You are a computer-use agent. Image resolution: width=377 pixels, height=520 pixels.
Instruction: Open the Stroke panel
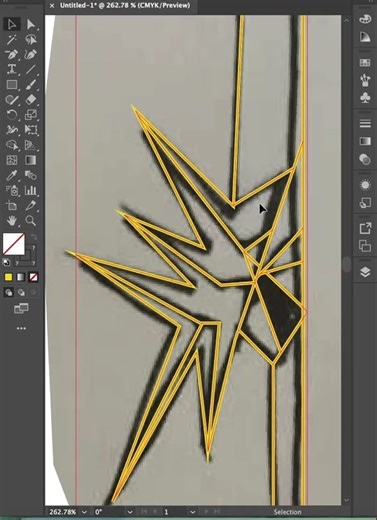365,123
